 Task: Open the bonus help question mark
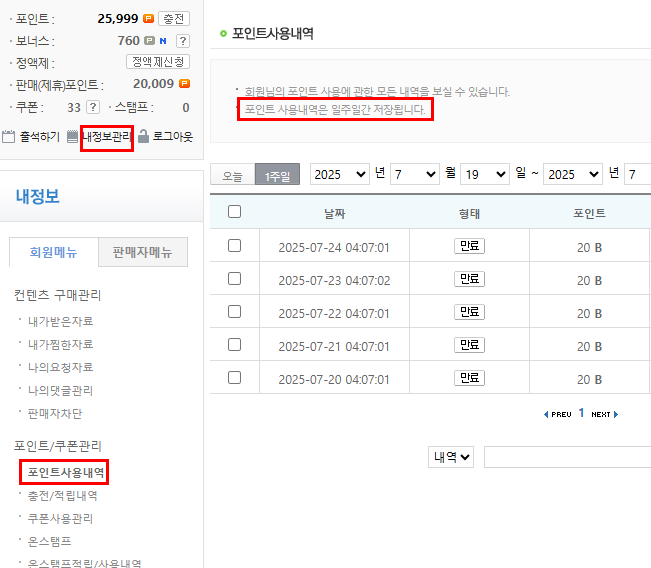pos(183,41)
